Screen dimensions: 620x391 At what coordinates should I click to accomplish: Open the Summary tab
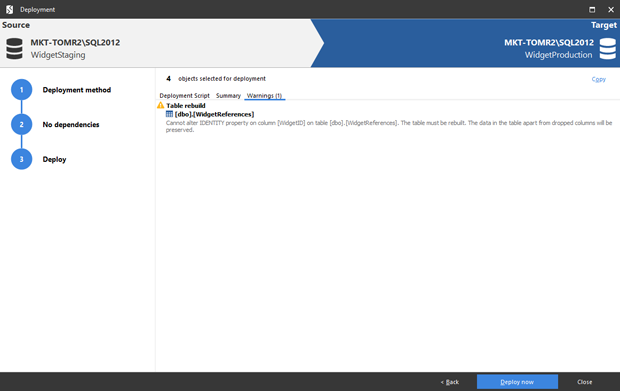pyautogui.click(x=228, y=96)
